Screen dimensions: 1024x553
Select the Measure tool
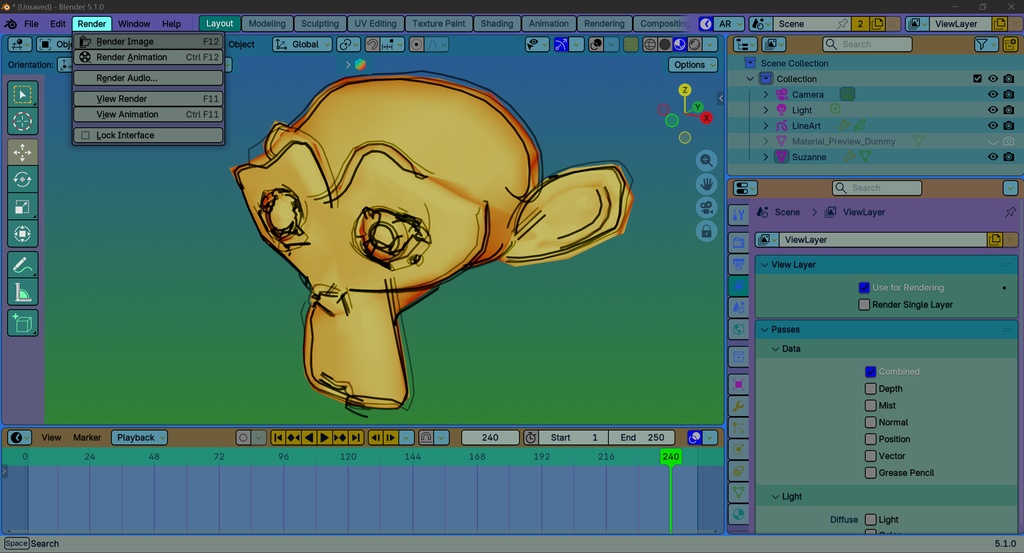coord(22,292)
